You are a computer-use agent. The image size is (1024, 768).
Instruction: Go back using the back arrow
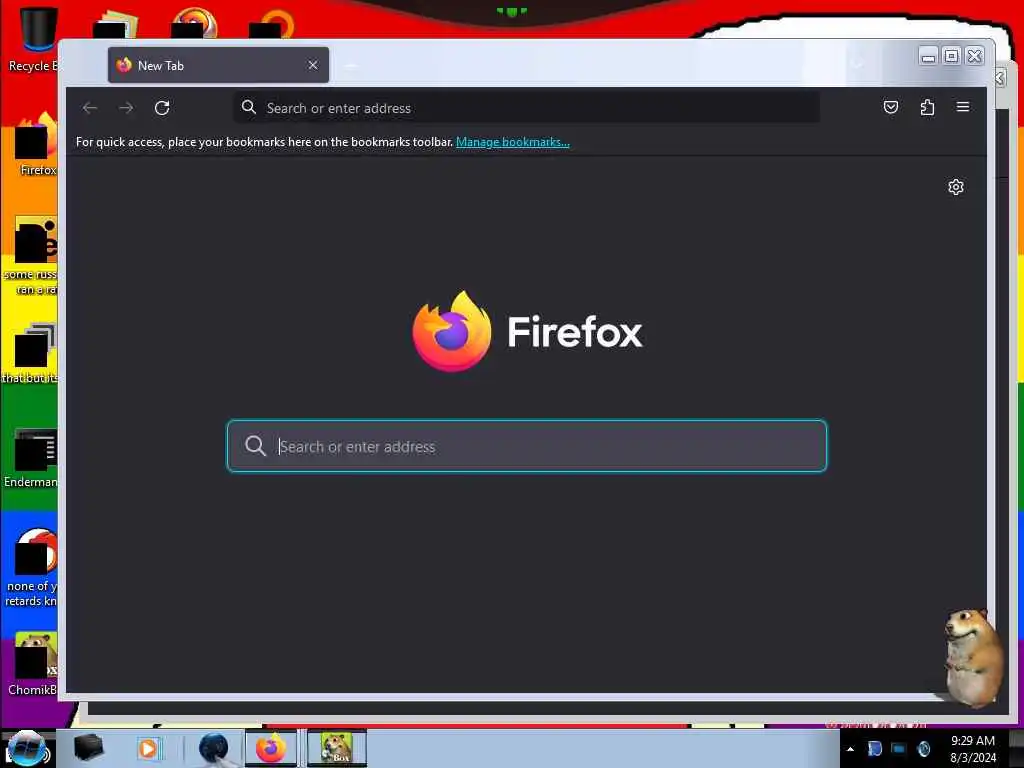(90, 108)
